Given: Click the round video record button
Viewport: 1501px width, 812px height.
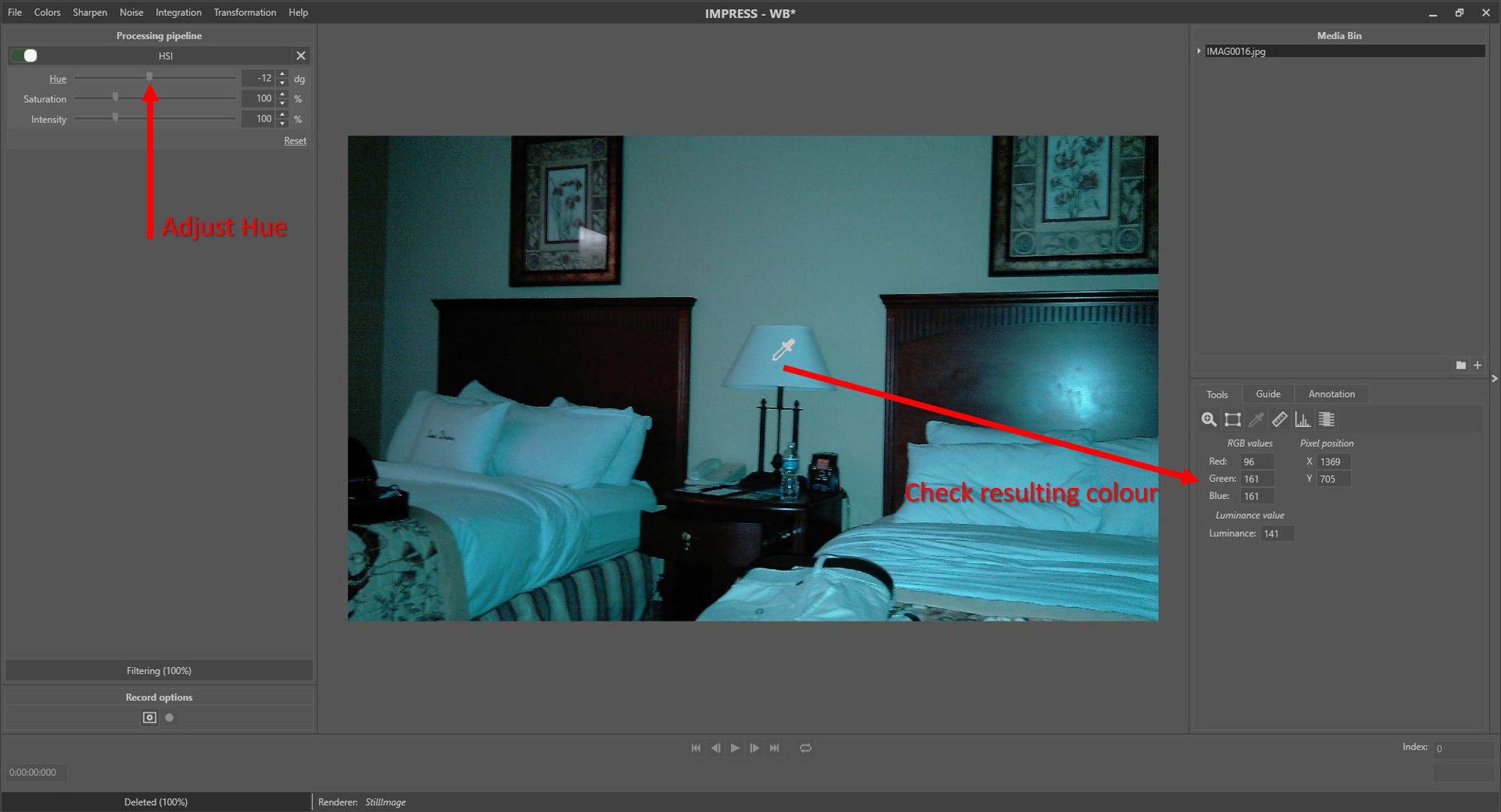Looking at the screenshot, I should pos(170,717).
